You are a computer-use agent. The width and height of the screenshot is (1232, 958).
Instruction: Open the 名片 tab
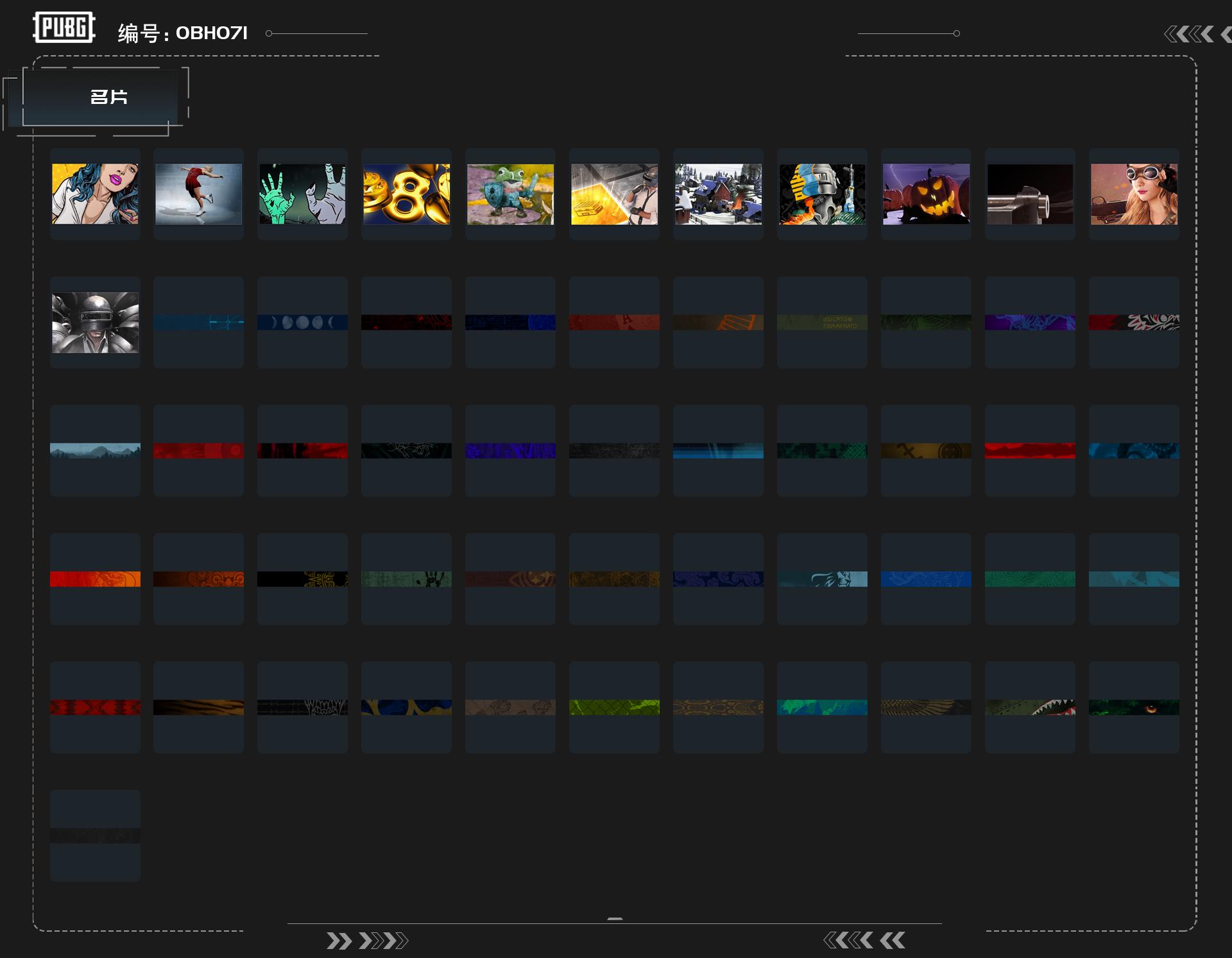108,97
